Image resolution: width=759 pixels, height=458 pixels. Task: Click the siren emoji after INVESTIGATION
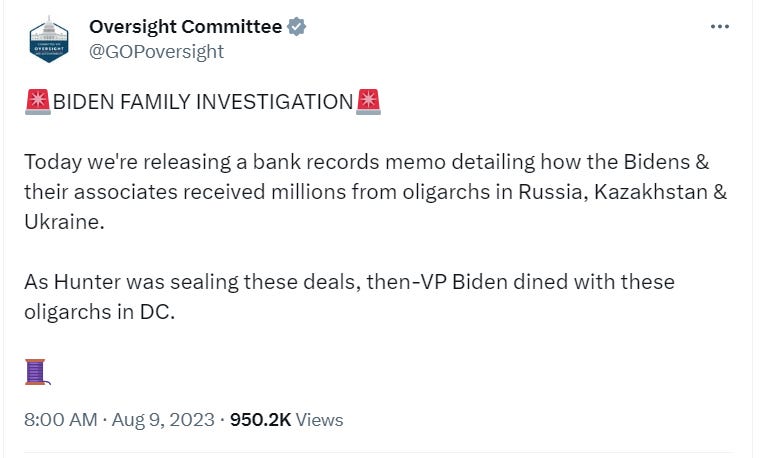(368, 101)
